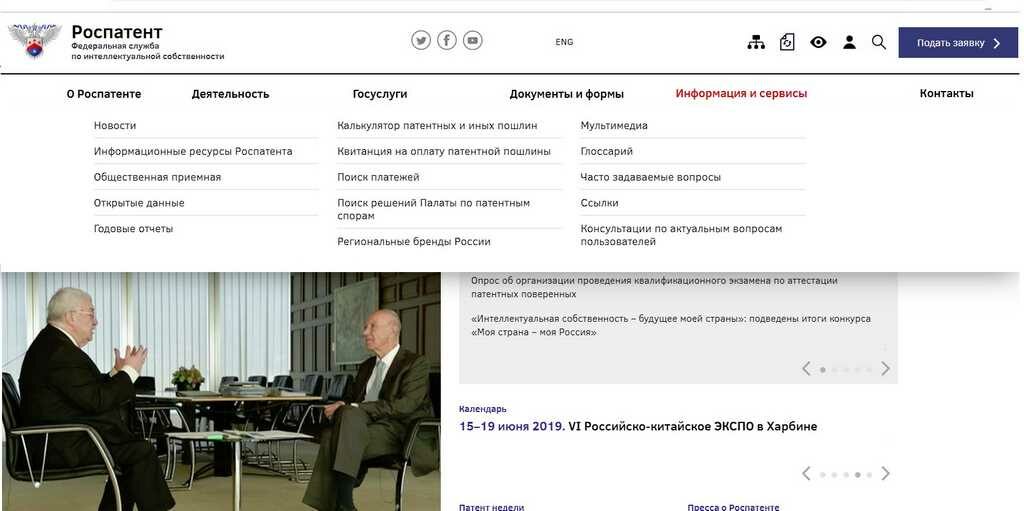
Task: Open Мультимедиа section
Action: pyautogui.click(x=614, y=125)
